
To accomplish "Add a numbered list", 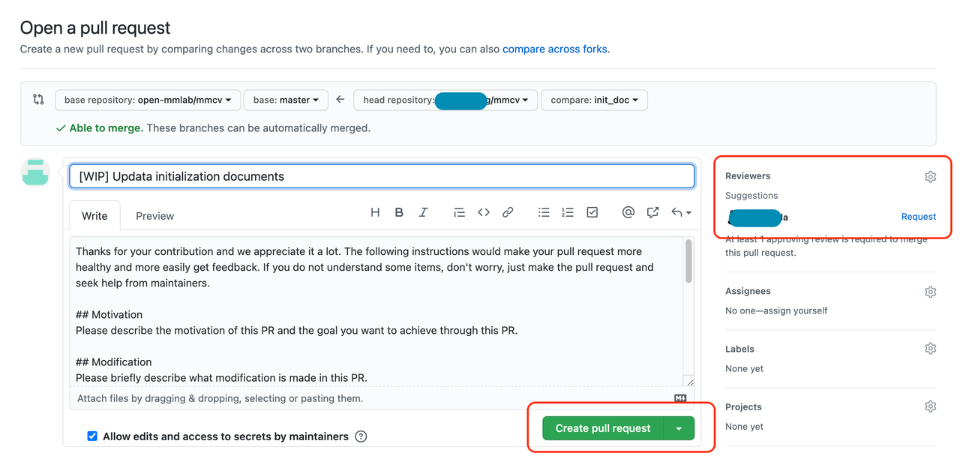I will (568, 212).
